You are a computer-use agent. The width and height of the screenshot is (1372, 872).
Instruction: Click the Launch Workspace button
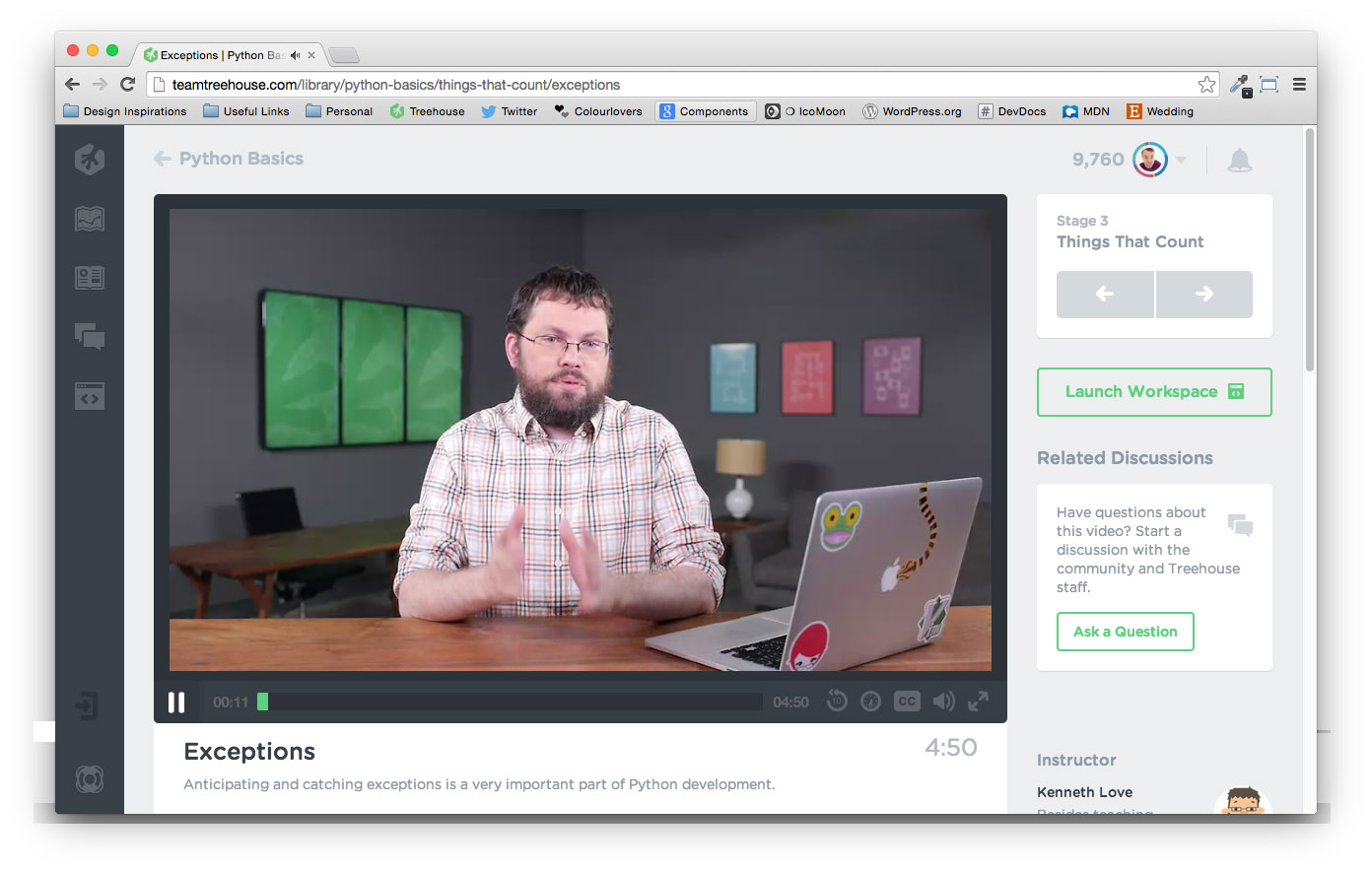pos(1153,392)
